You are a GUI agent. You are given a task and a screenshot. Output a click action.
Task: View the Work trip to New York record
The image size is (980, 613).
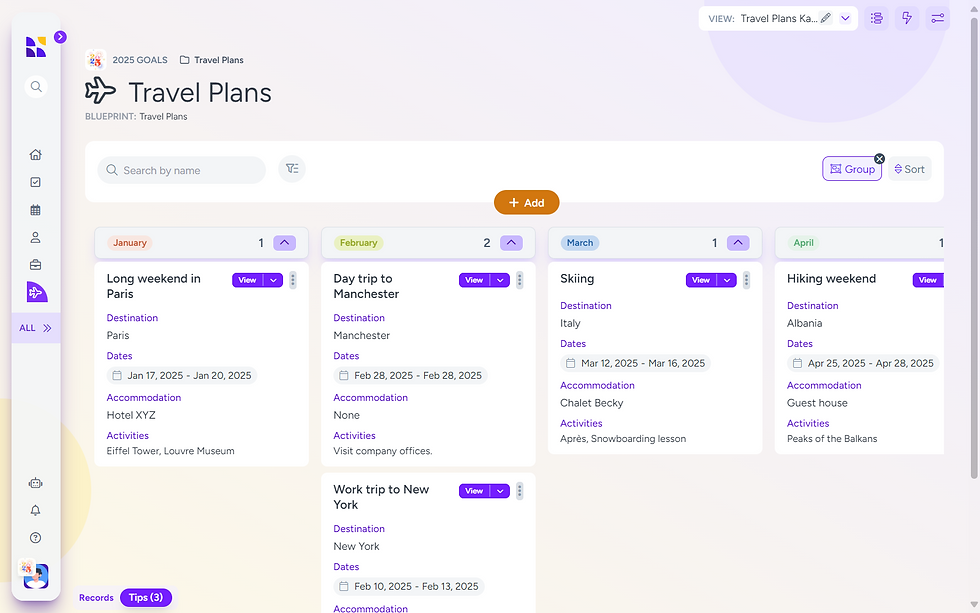(x=474, y=491)
